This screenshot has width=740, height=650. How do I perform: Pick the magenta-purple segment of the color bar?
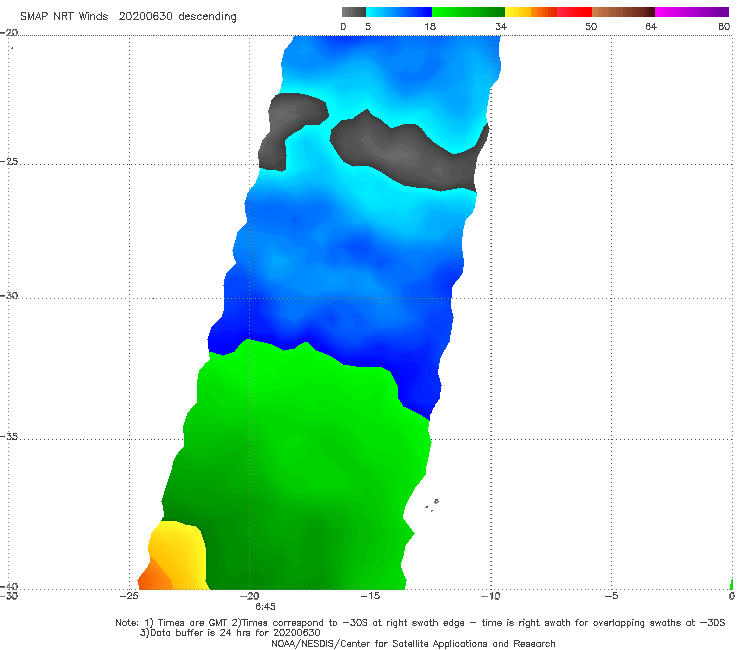coord(692,12)
